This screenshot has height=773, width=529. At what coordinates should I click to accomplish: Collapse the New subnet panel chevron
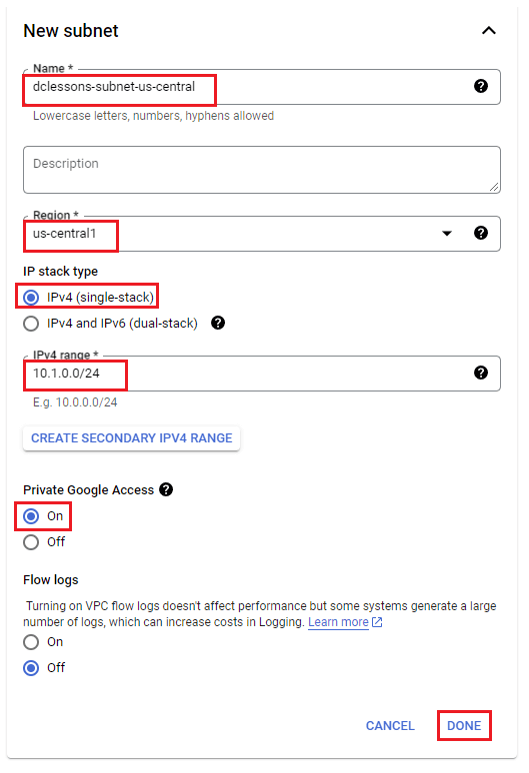coord(489,31)
